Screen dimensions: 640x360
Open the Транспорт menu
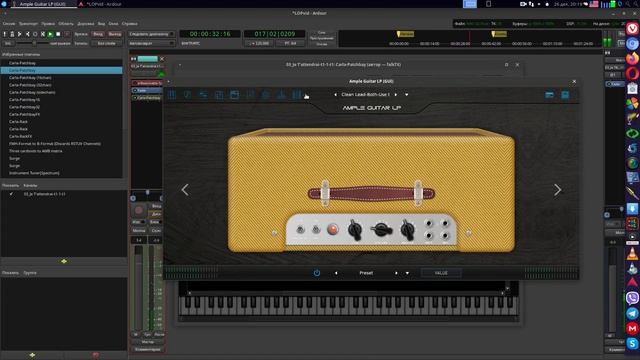tap(28, 24)
